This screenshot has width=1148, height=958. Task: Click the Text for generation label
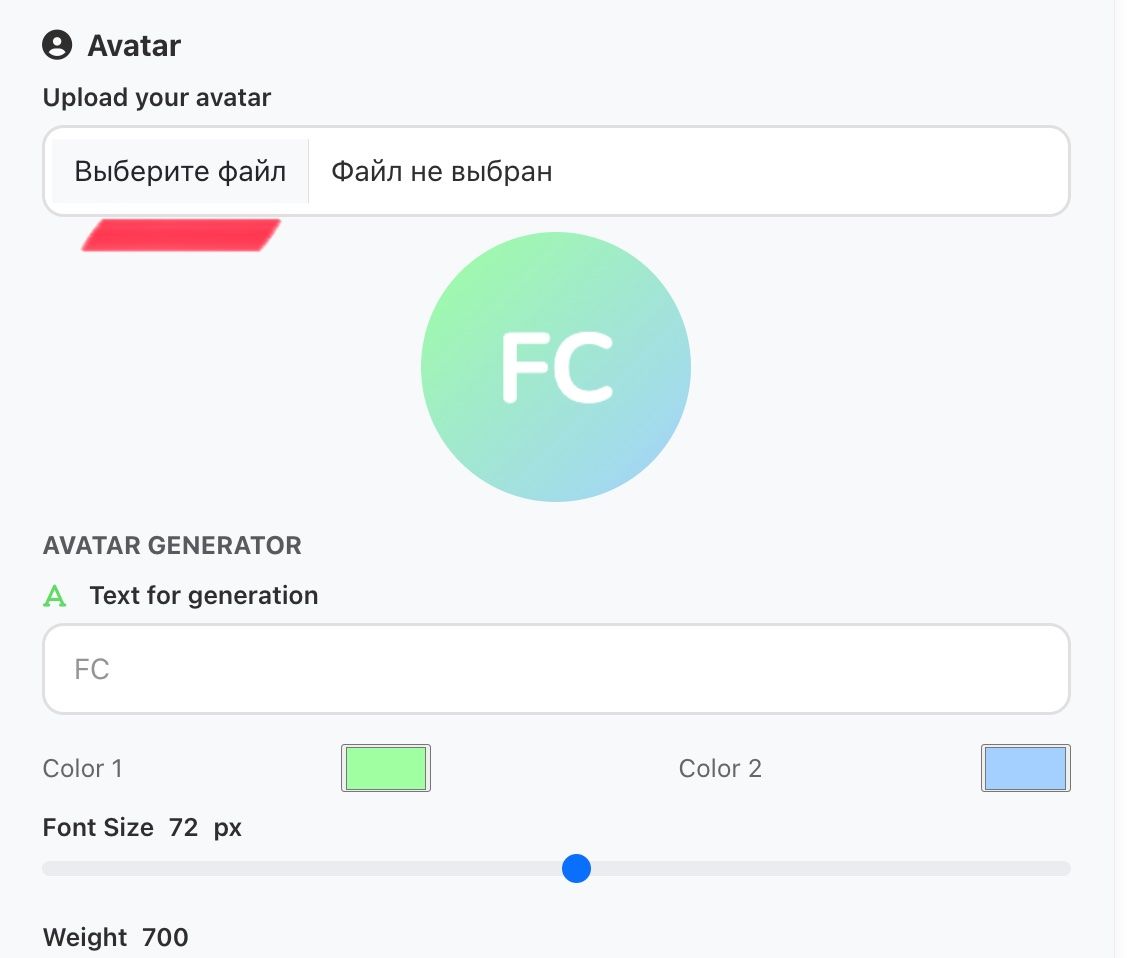point(203,595)
